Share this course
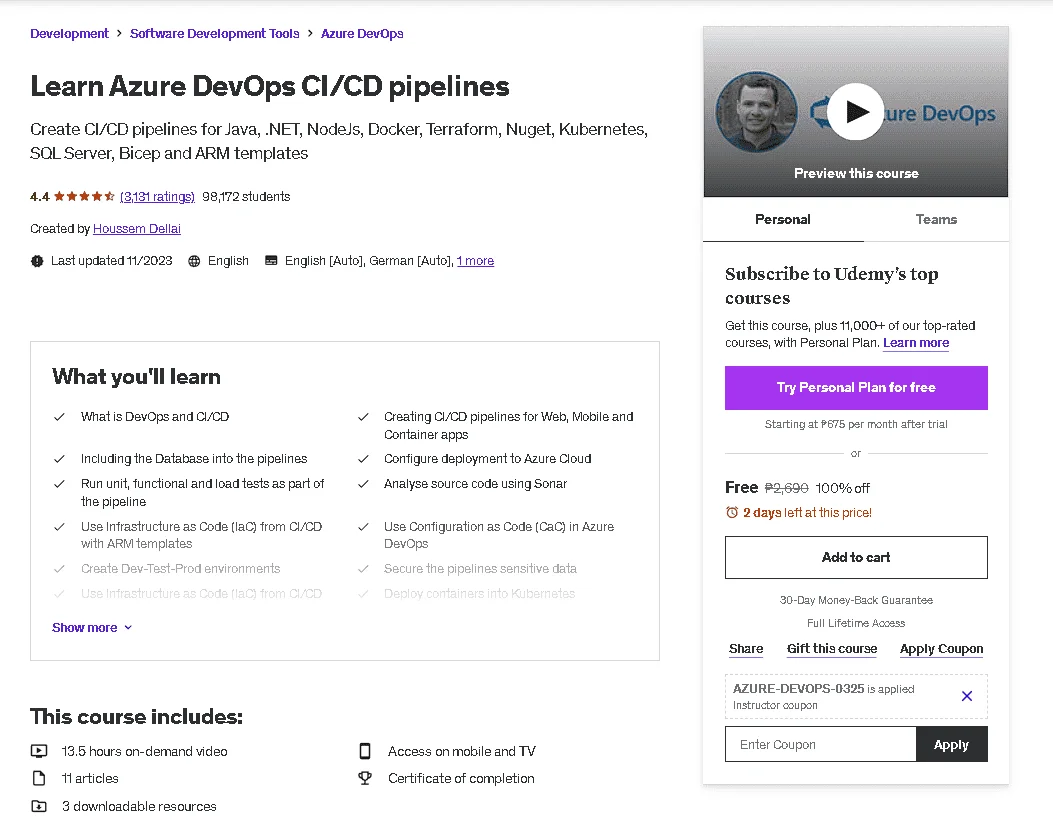The width and height of the screenshot is (1053, 839). tap(746, 649)
